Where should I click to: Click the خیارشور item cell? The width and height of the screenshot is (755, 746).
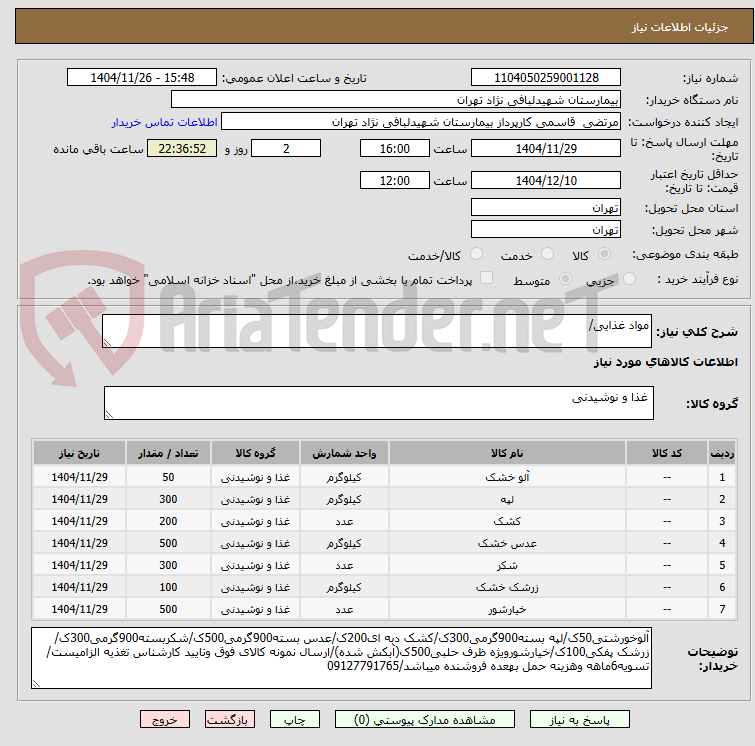(507, 609)
